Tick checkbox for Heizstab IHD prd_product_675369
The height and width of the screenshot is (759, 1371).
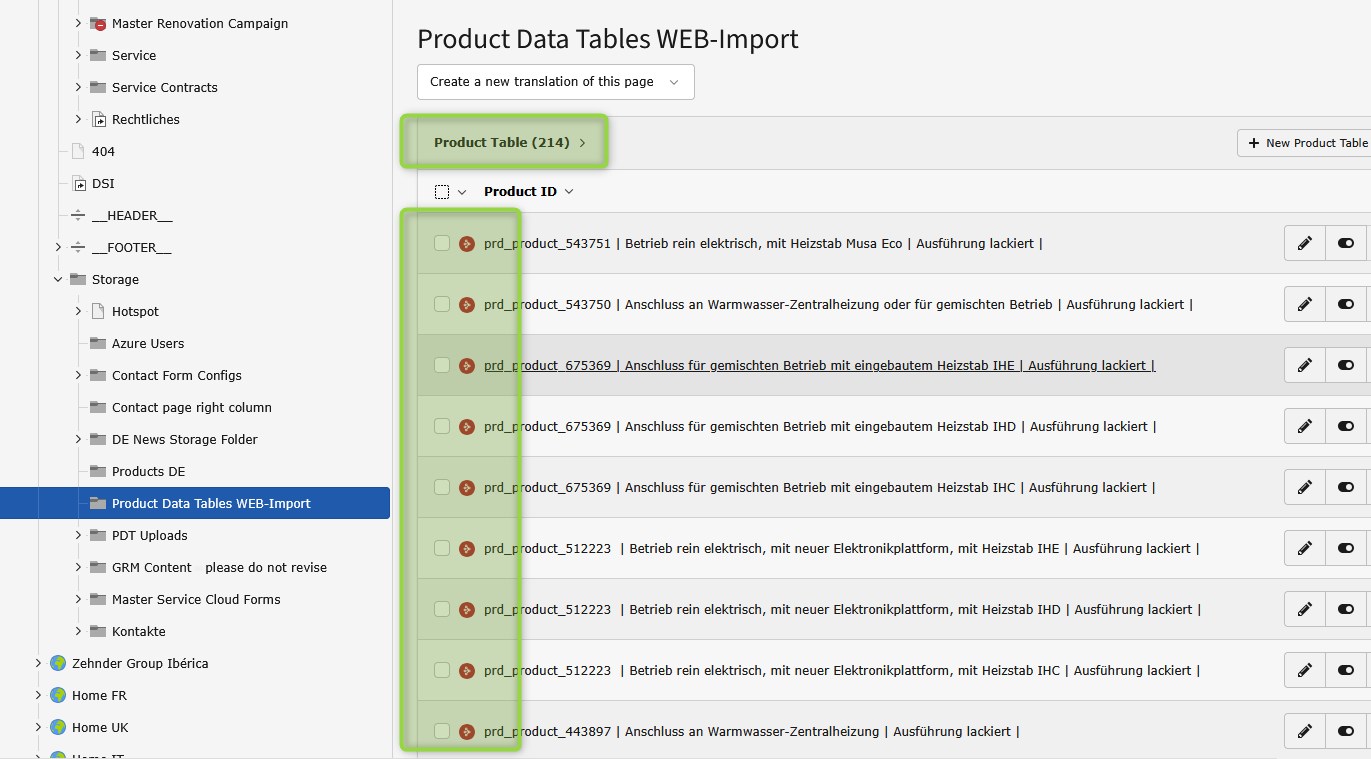(442, 426)
